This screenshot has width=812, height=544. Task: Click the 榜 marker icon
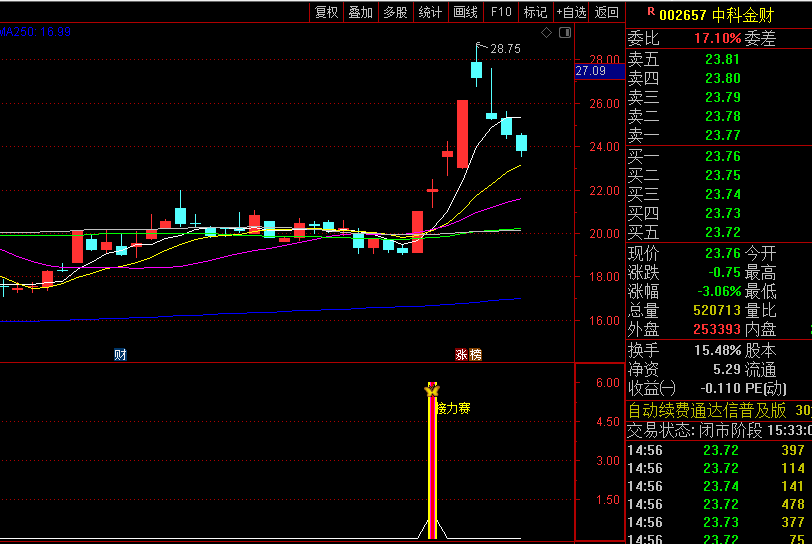(475, 354)
